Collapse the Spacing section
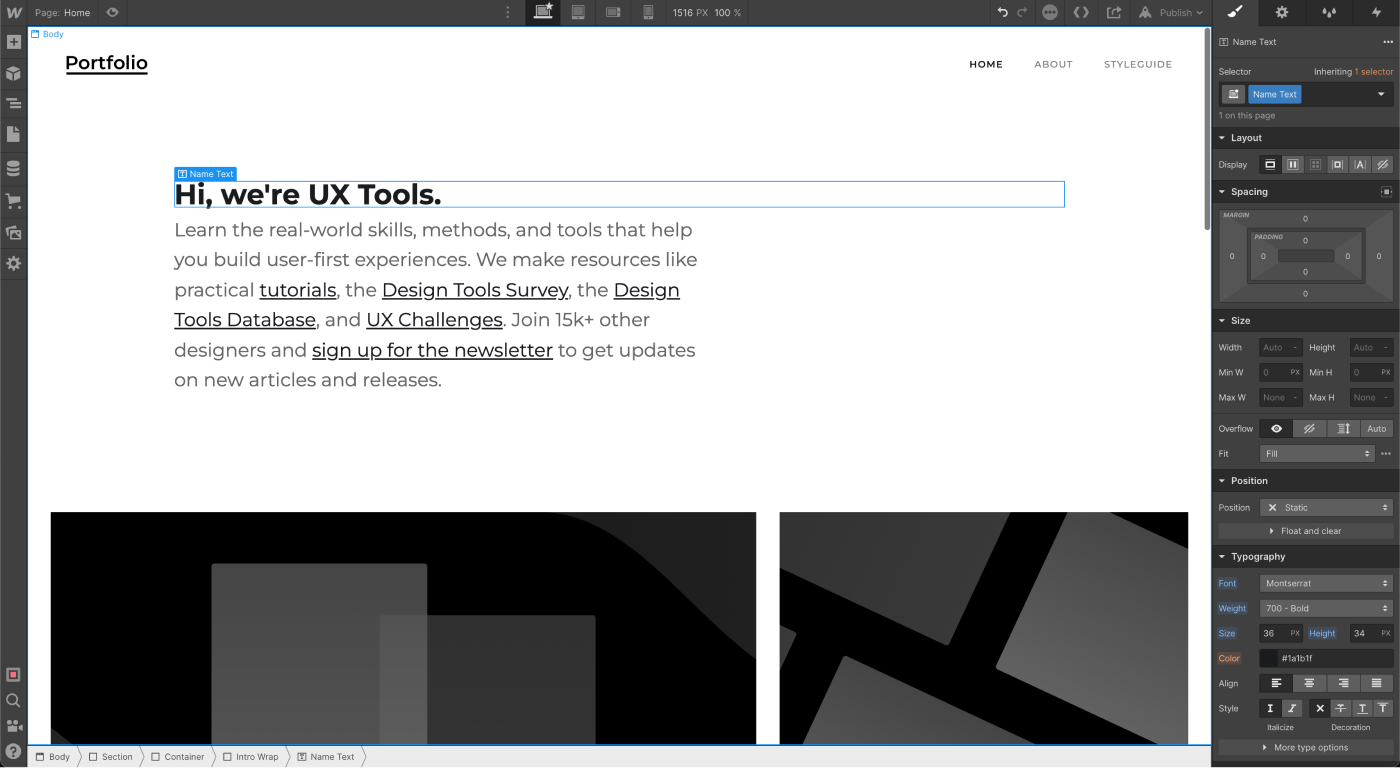 (x=1249, y=192)
